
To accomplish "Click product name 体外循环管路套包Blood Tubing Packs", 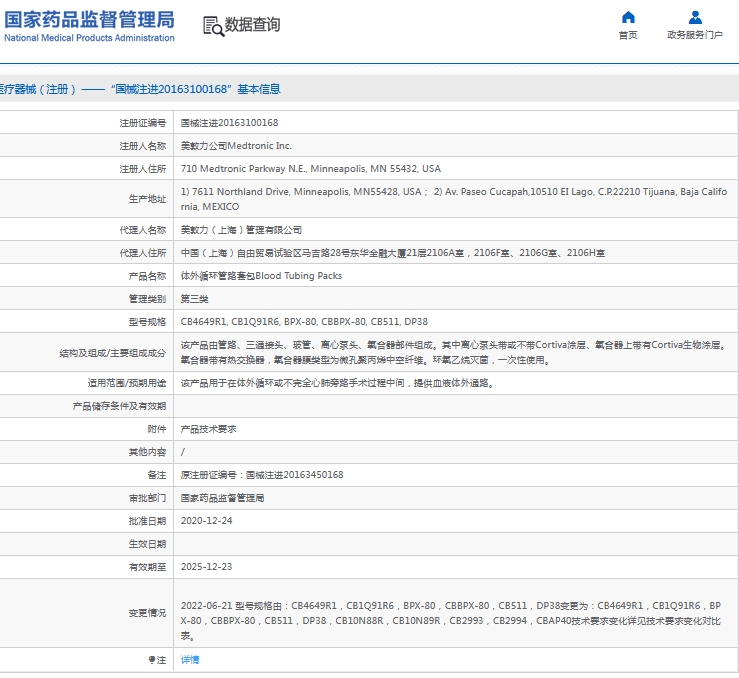I will [x=260, y=275].
